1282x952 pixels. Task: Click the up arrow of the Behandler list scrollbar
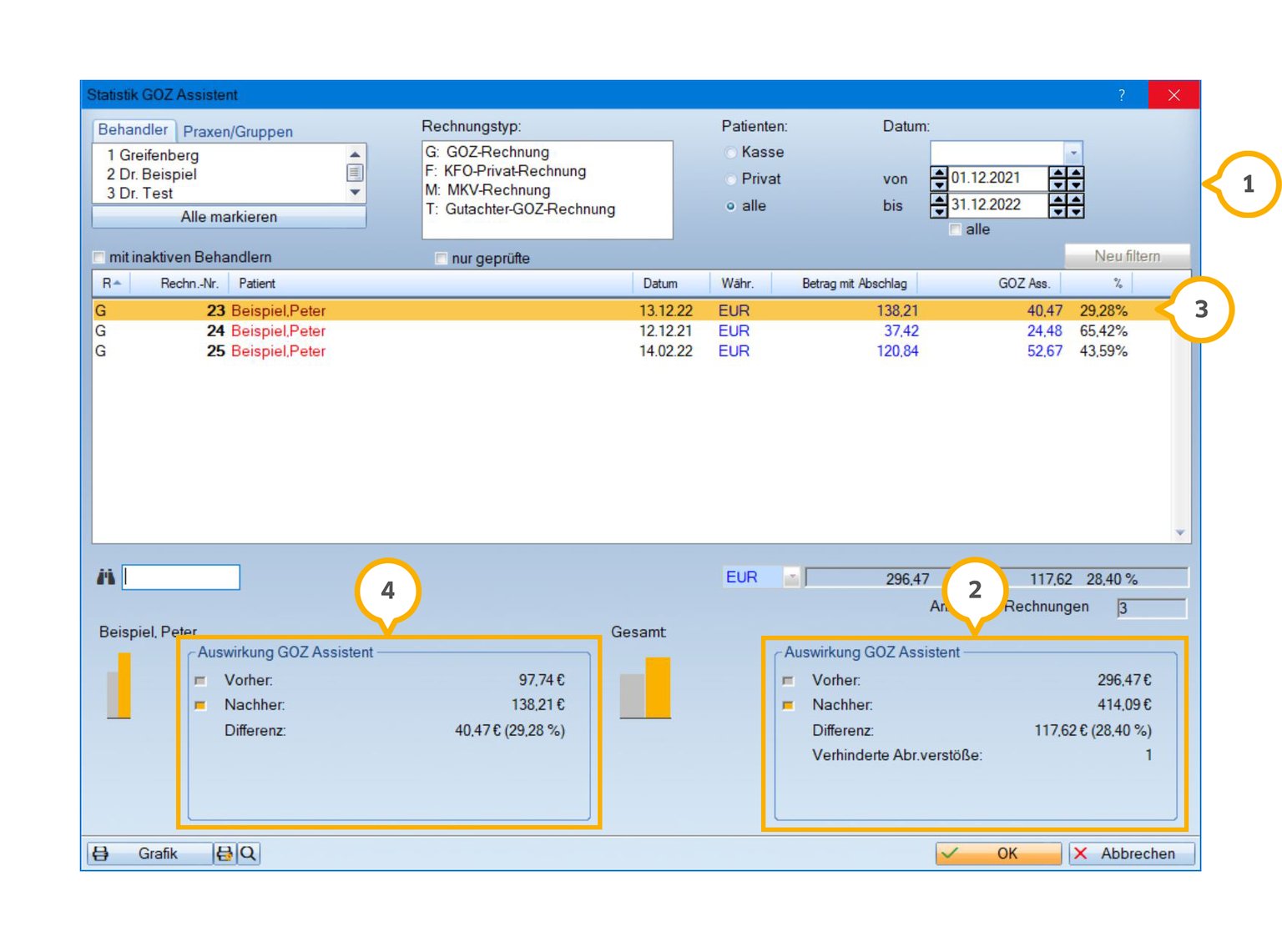coord(355,154)
